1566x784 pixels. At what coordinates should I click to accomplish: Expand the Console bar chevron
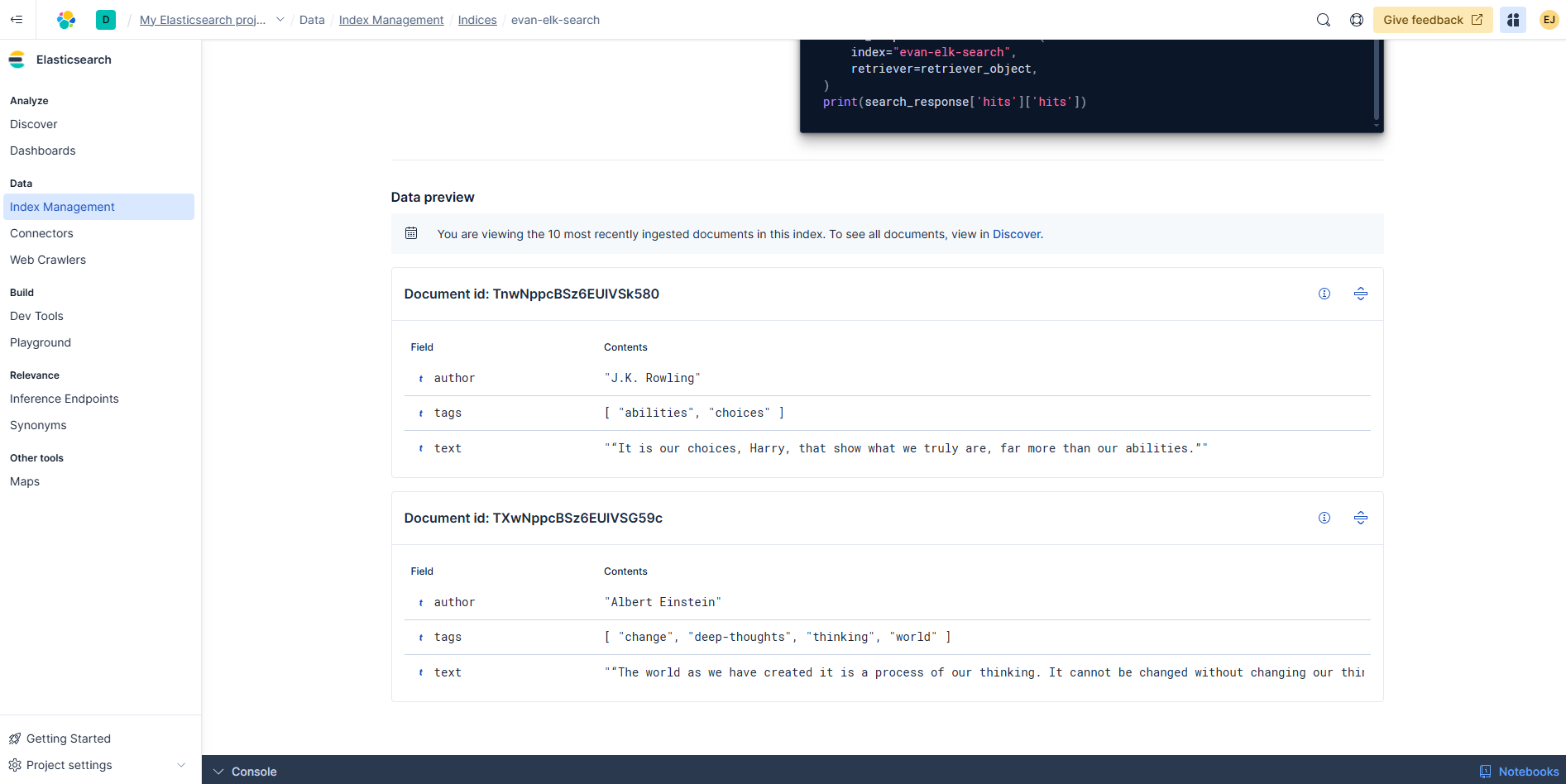[x=218, y=772]
